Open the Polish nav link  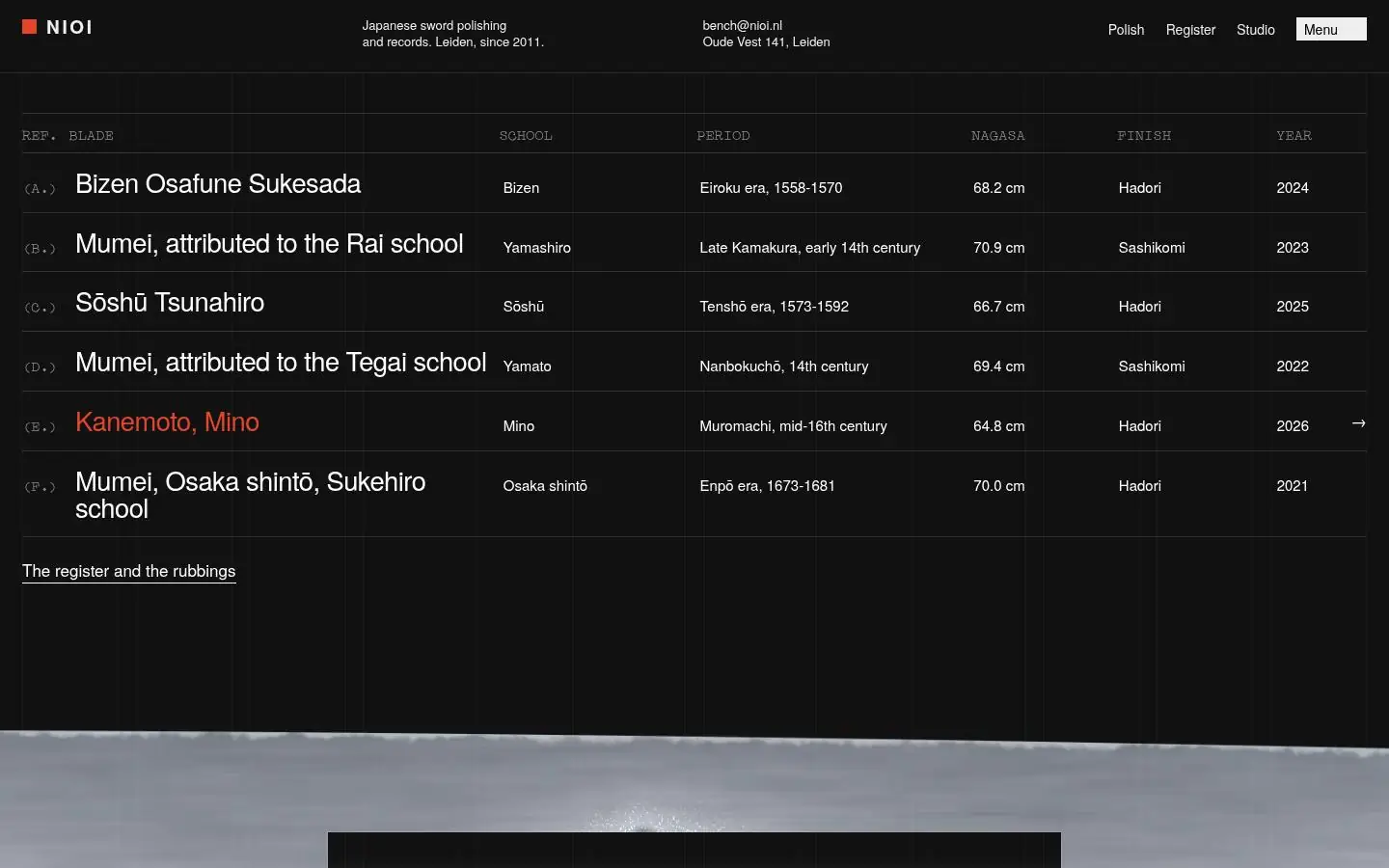pos(1126,30)
